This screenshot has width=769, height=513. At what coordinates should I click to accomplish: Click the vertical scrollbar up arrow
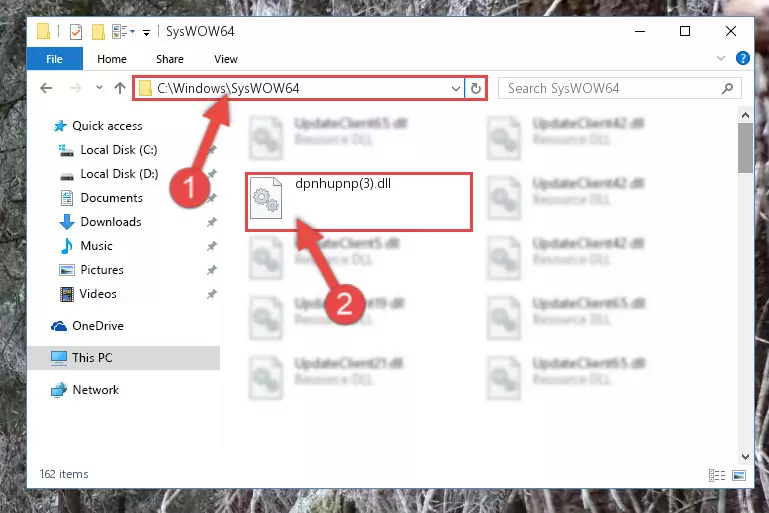745,115
